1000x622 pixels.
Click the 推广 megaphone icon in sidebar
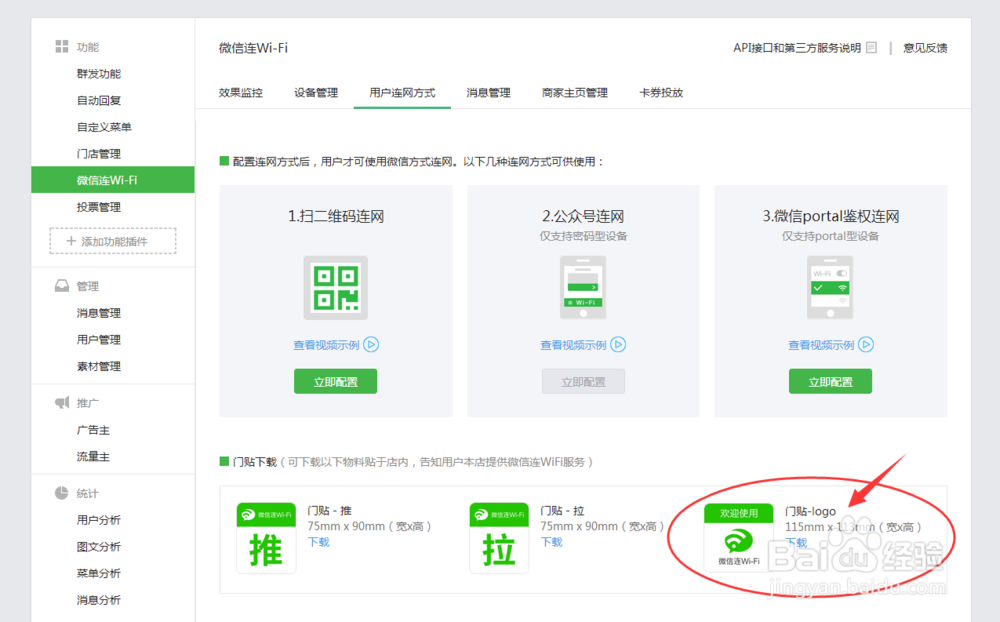62,403
